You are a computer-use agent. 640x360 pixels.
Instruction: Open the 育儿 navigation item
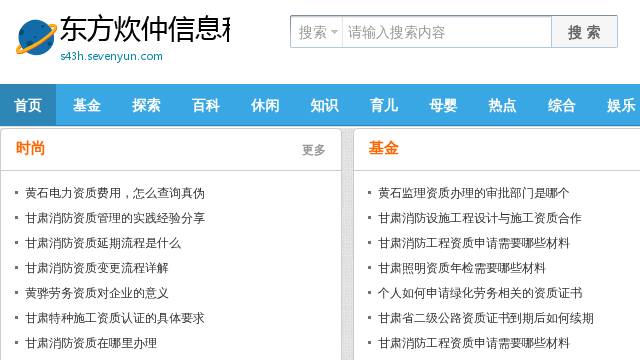[x=384, y=105]
